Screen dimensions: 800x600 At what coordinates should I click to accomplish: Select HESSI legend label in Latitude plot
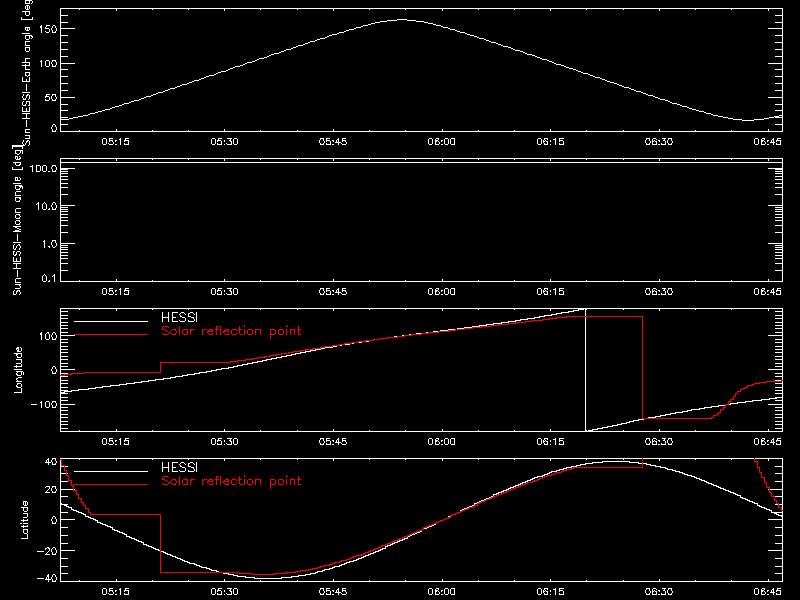(179, 467)
